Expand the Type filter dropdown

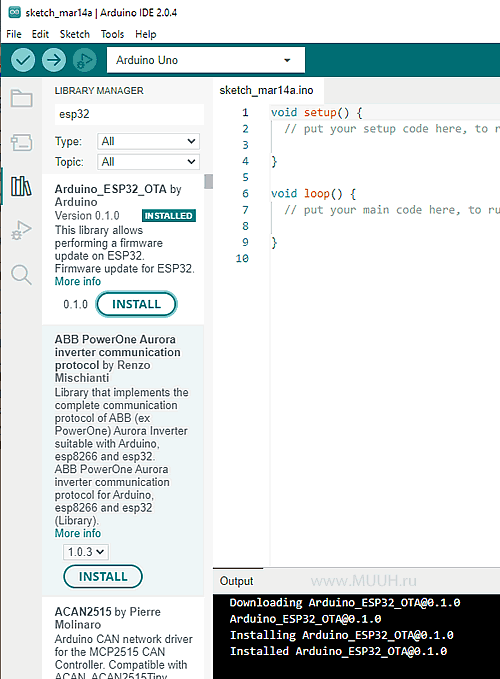click(x=148, y=141)
